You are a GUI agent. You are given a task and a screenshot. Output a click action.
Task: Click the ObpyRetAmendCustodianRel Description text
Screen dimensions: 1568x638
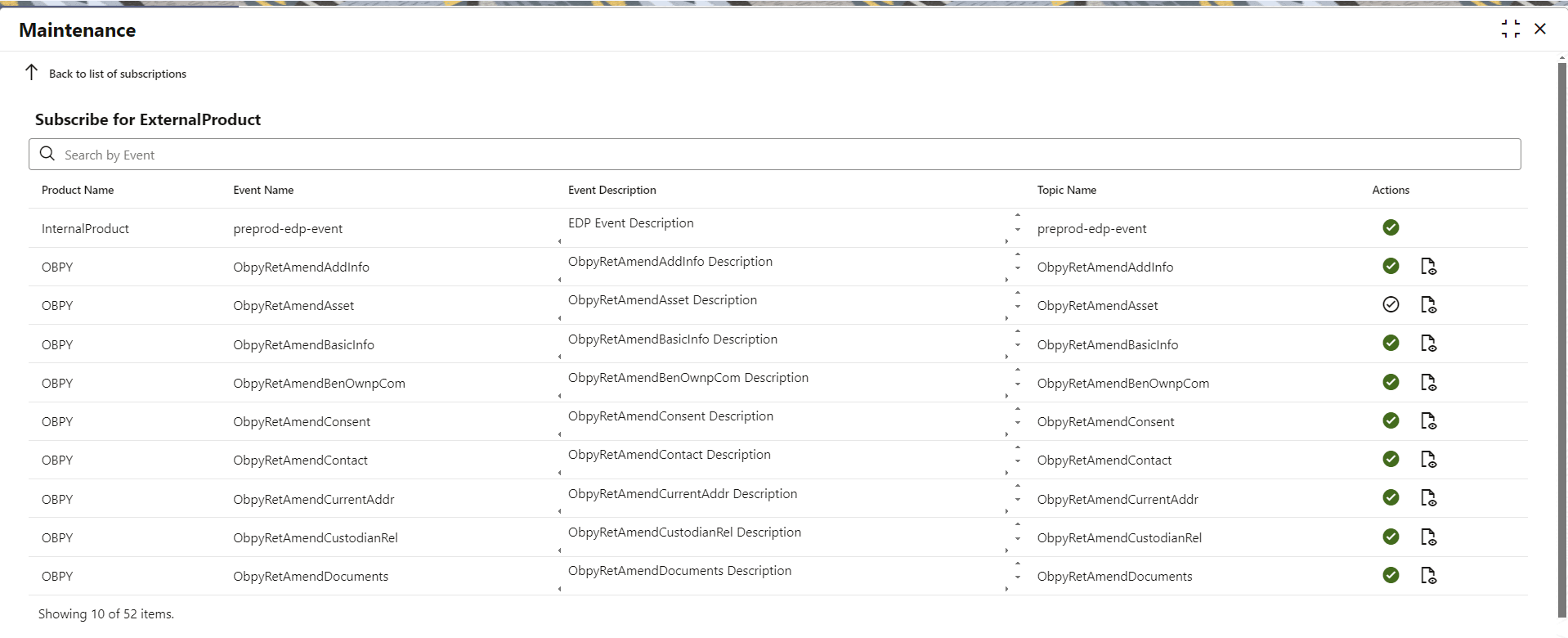pyautogui.click(x=684, y=532)
